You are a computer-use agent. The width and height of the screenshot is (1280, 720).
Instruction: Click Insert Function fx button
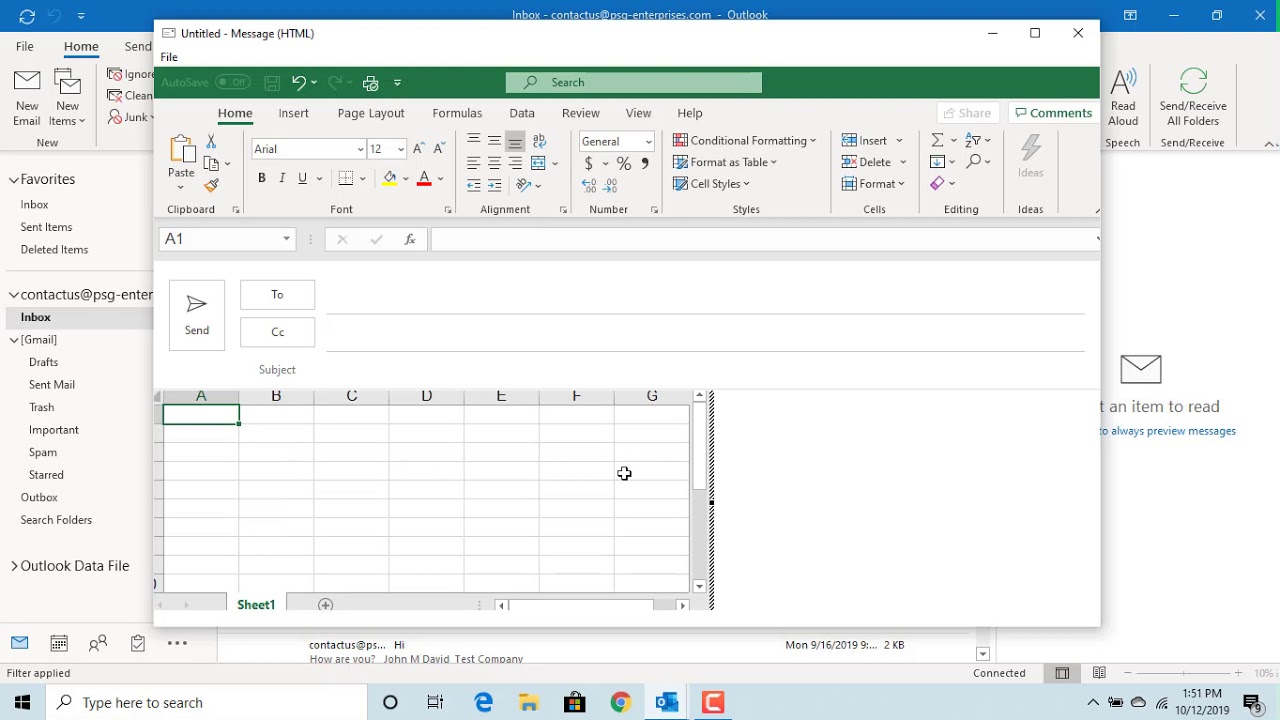[410, 239]
